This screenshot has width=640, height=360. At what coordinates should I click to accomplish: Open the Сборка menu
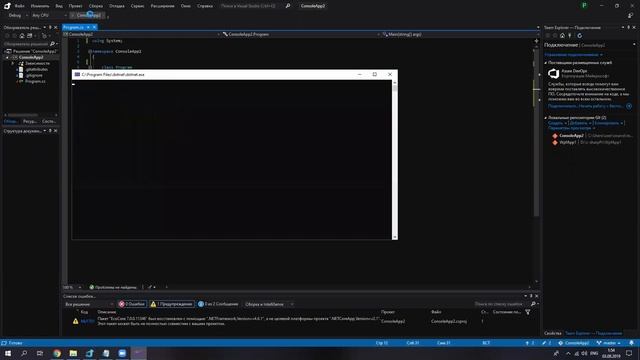(96, 6)
